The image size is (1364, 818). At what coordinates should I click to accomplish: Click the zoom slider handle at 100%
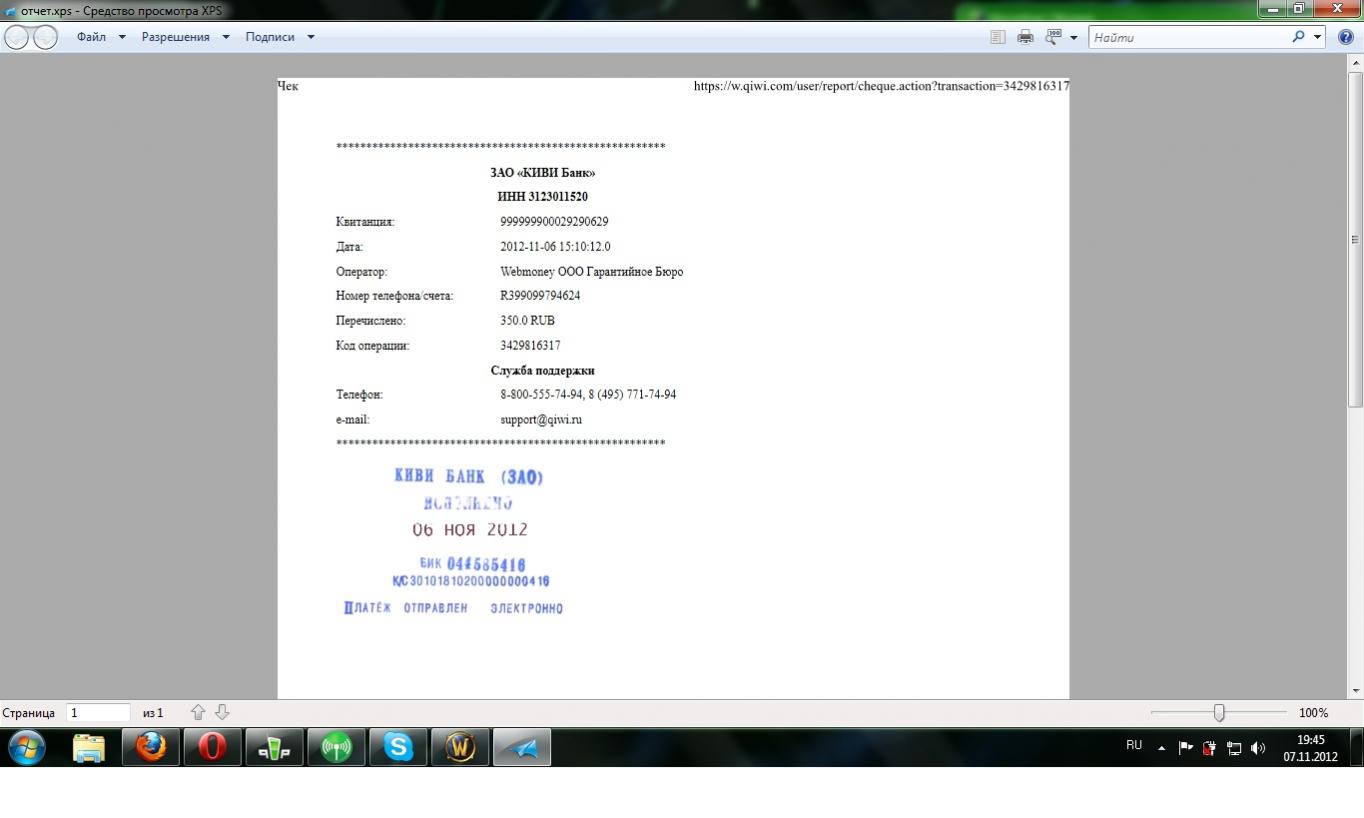[x=1219, y=713]
